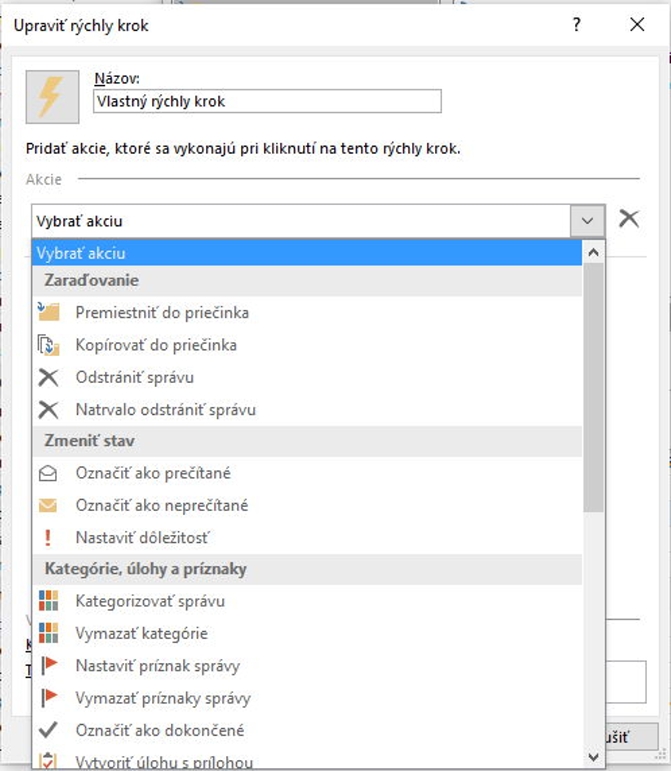Click the scroll up arrow of the list

593,253
